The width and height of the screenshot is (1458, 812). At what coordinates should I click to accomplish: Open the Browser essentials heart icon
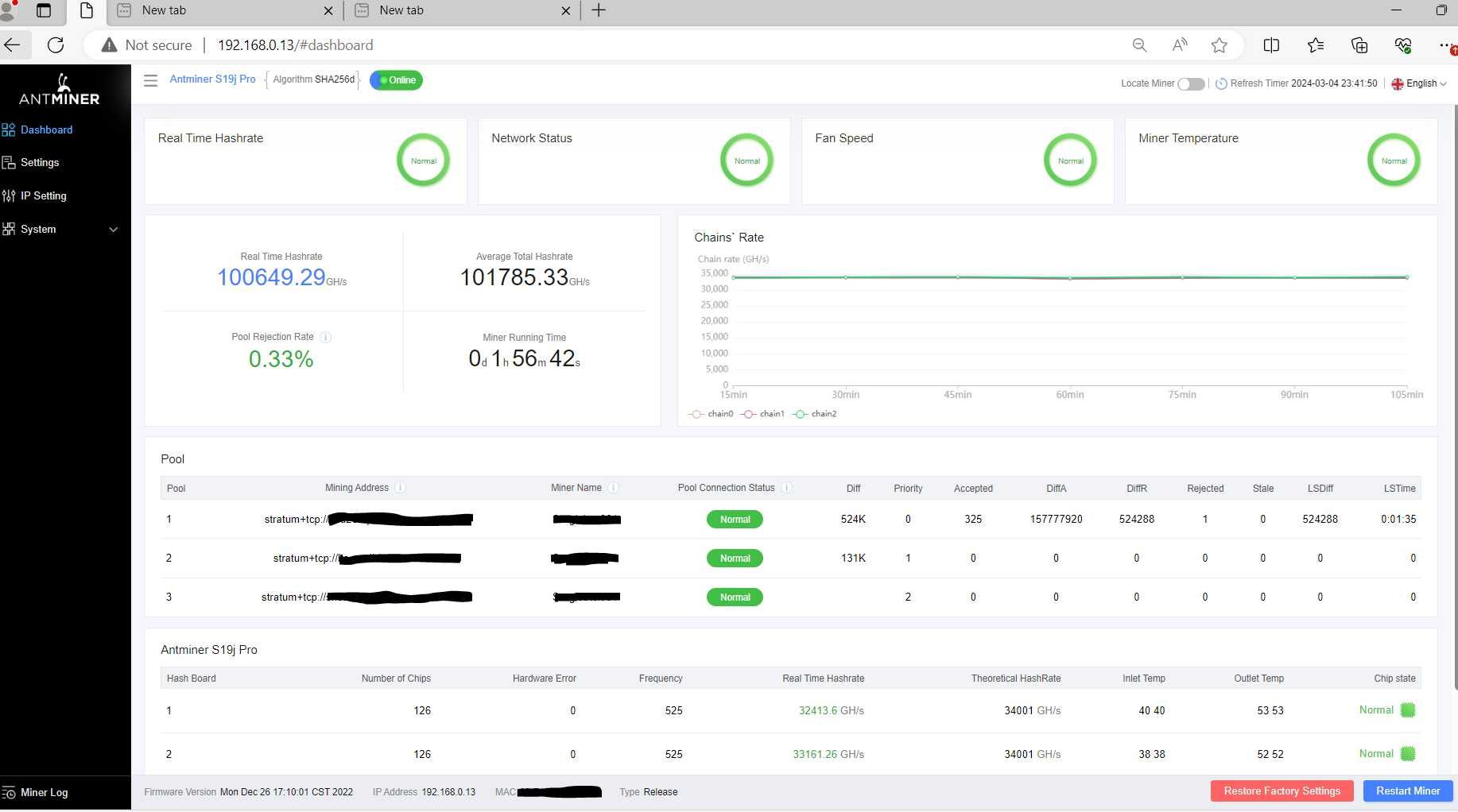tap(1403, 45)
